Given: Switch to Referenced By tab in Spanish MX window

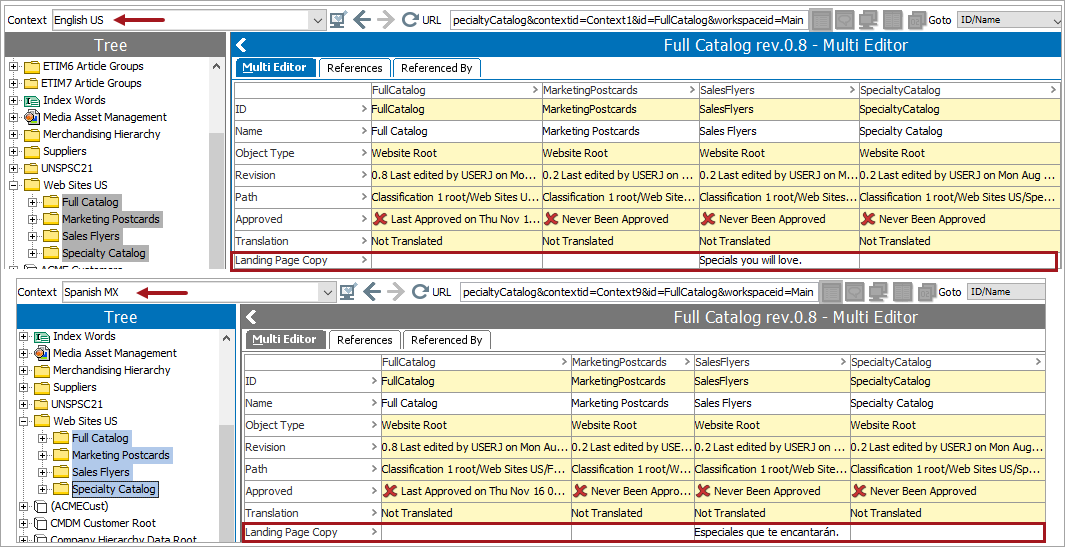Looking at the screenshot, I should coord(447,340).
